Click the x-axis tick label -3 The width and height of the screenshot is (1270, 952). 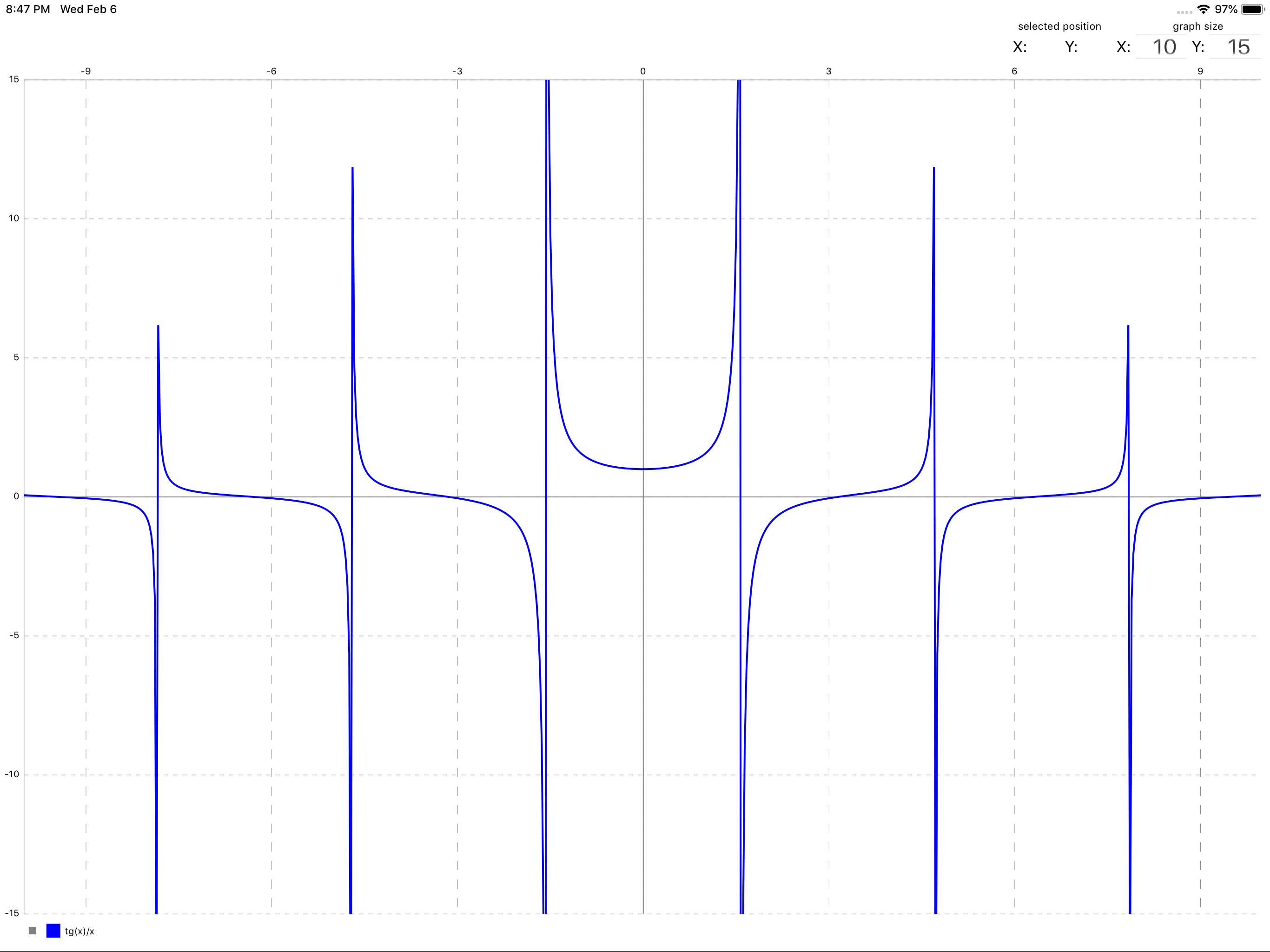[457, 71]
